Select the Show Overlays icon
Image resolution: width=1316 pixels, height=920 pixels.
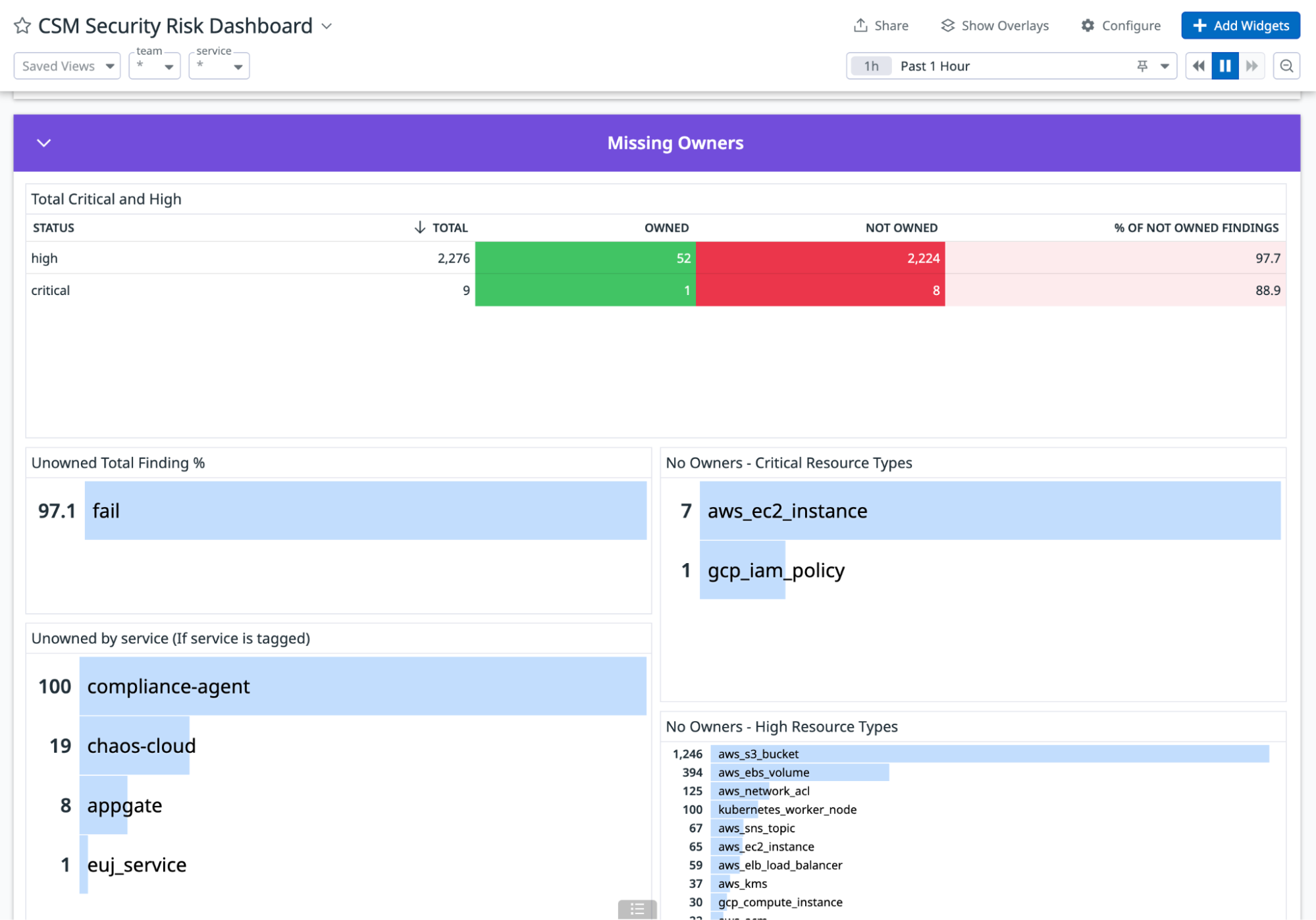pos(948,25)
